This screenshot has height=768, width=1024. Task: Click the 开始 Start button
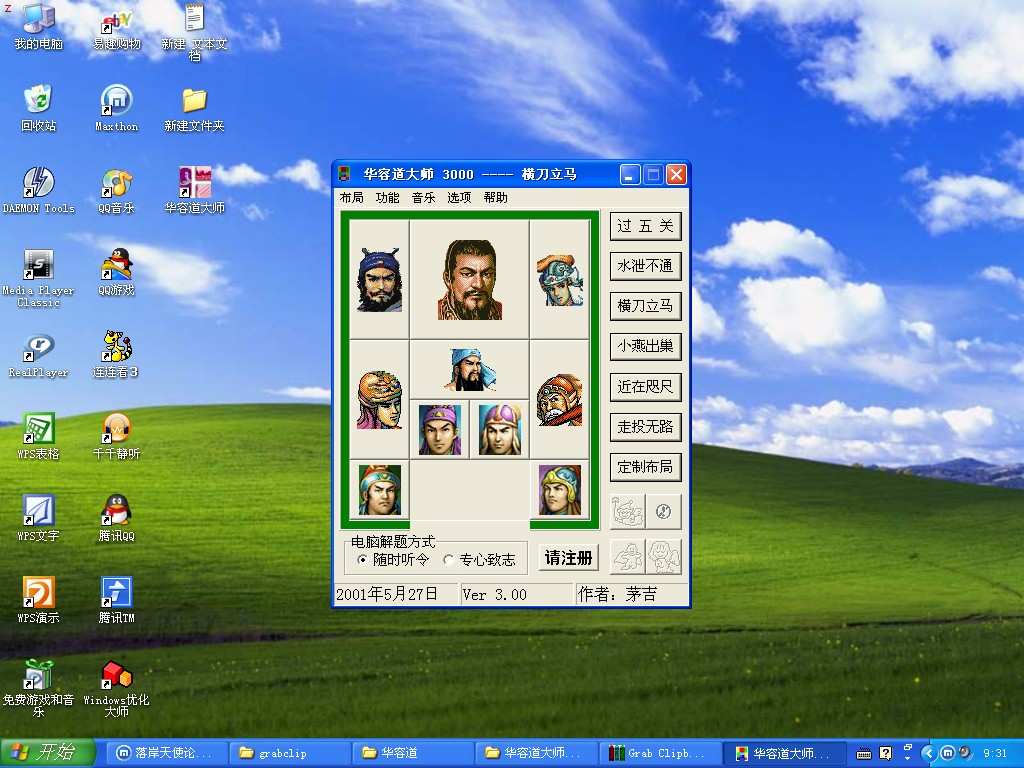(x=47, y=753)
